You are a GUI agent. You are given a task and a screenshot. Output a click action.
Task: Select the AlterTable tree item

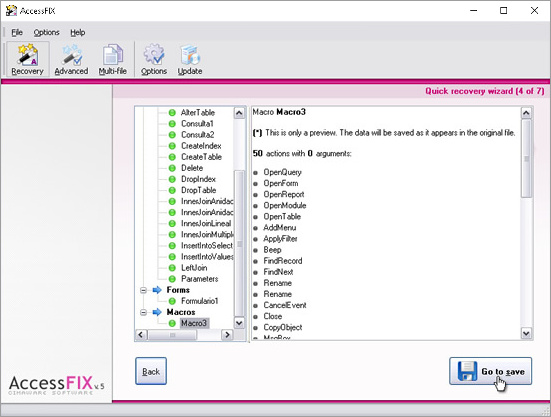click(198, 113)
